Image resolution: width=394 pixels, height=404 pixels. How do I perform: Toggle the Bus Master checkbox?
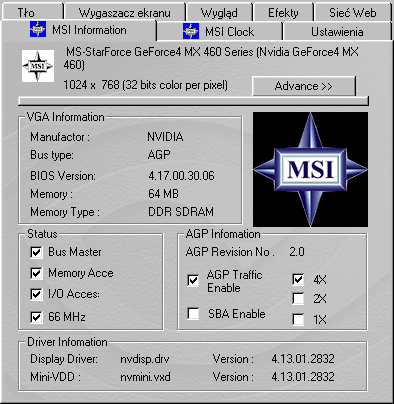click(36, 252)
